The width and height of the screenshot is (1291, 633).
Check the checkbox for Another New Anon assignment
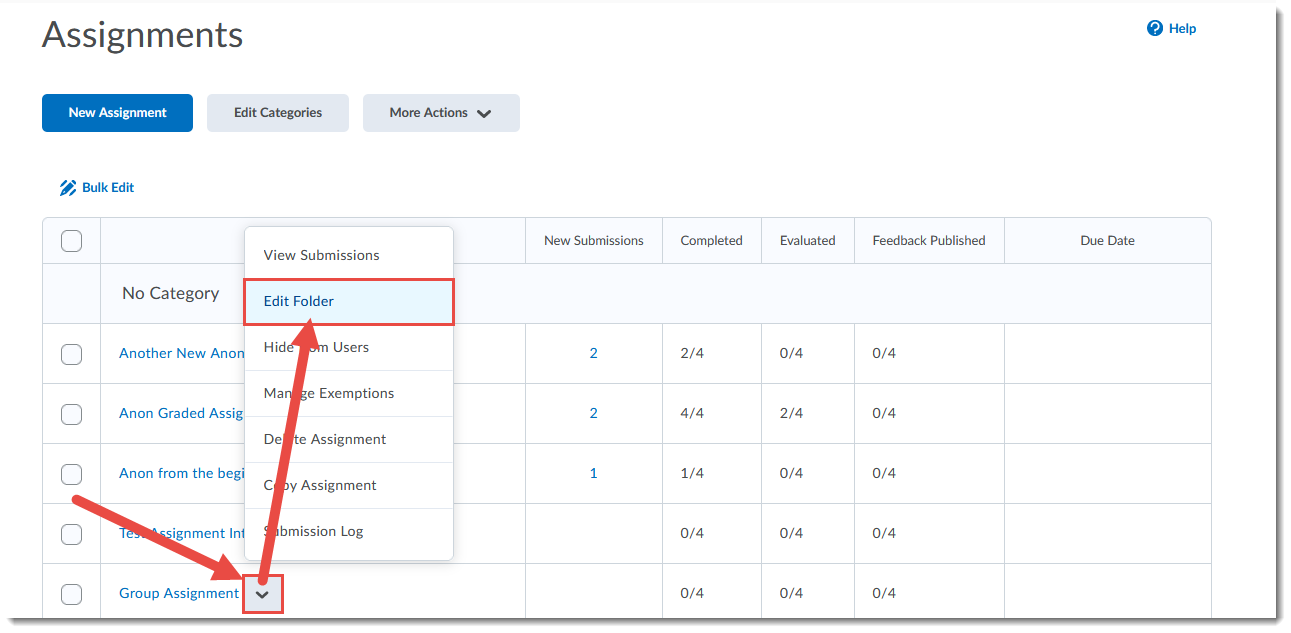pyautogui.click(x=71, y=353)
